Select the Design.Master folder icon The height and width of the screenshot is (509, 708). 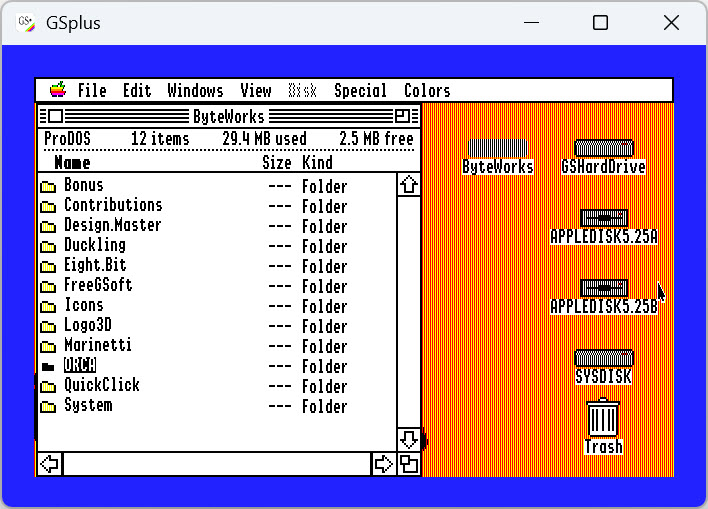(x=48, y=226)
